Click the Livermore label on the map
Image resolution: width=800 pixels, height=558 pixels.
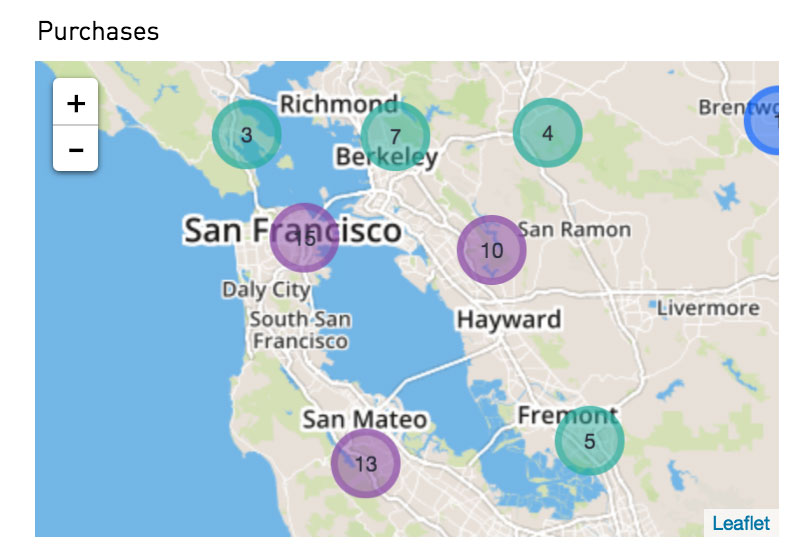[x=708, y=308]
